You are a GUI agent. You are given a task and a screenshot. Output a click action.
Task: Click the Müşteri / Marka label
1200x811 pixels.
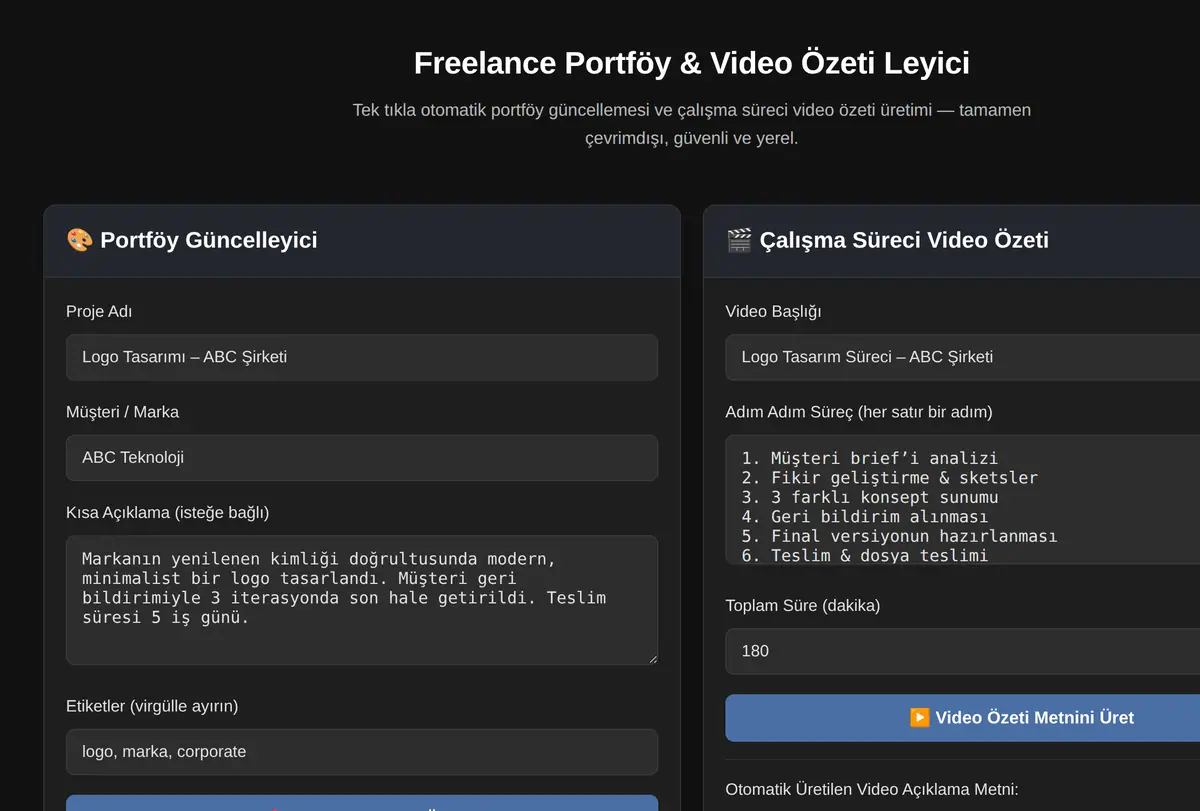click(123, 412)
